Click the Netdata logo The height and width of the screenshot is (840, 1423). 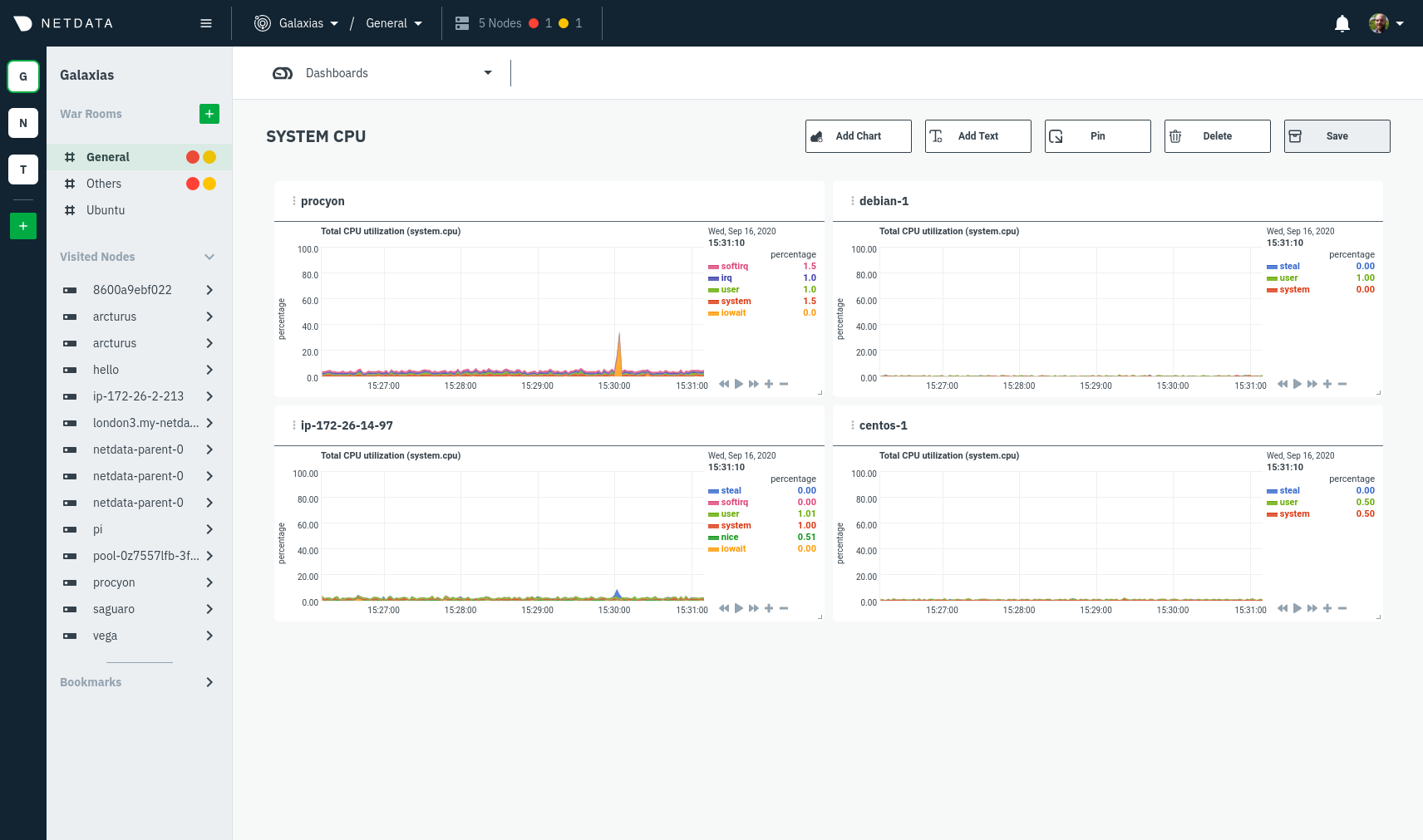(63, 23)
